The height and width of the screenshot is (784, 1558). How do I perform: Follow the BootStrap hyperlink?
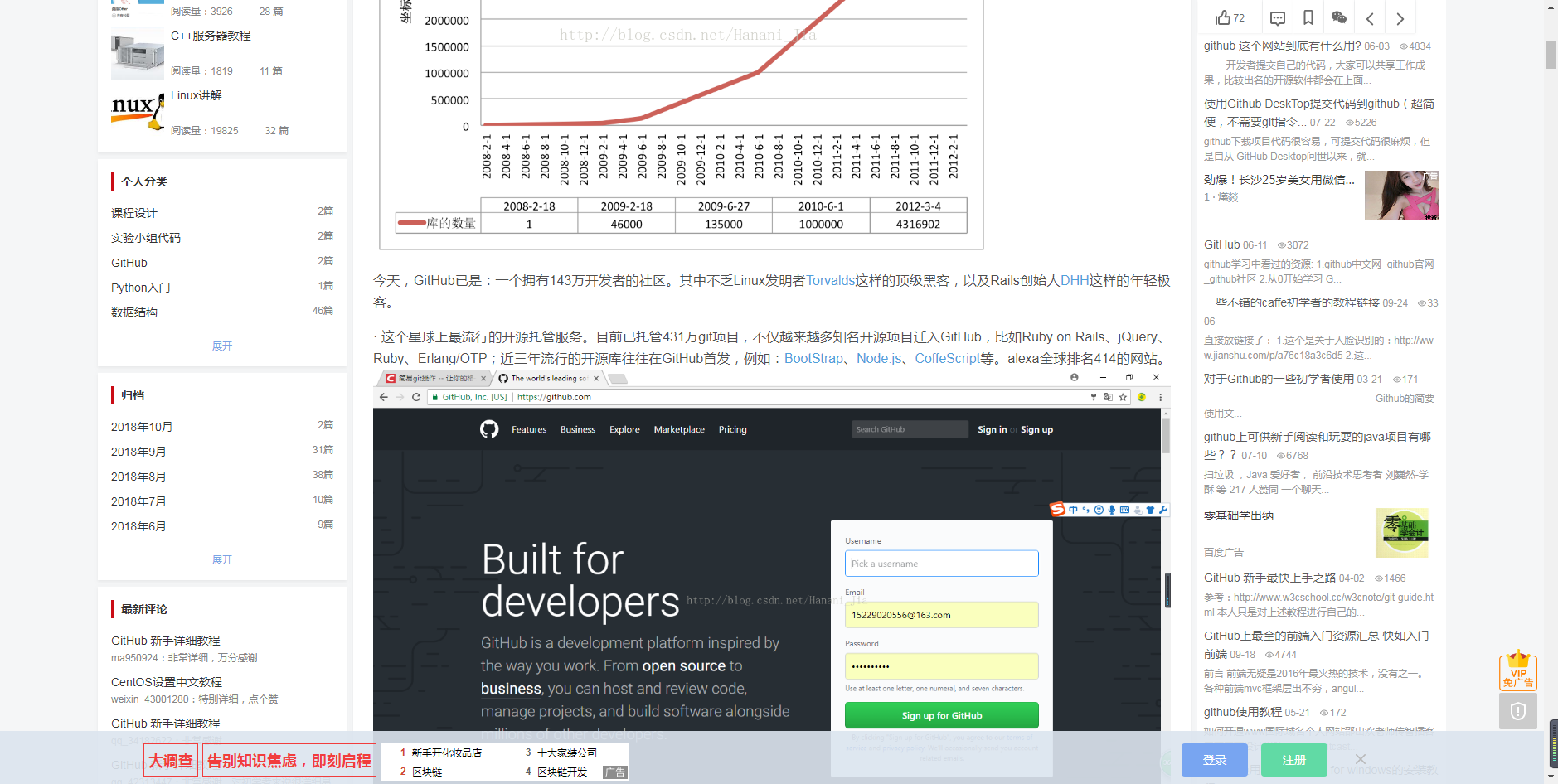(813, 358)
